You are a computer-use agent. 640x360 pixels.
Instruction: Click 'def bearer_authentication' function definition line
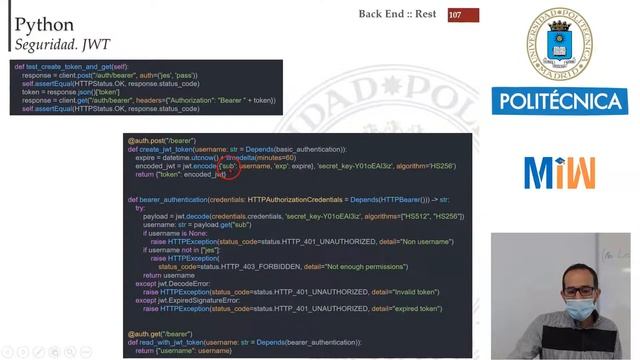[288, 200]
